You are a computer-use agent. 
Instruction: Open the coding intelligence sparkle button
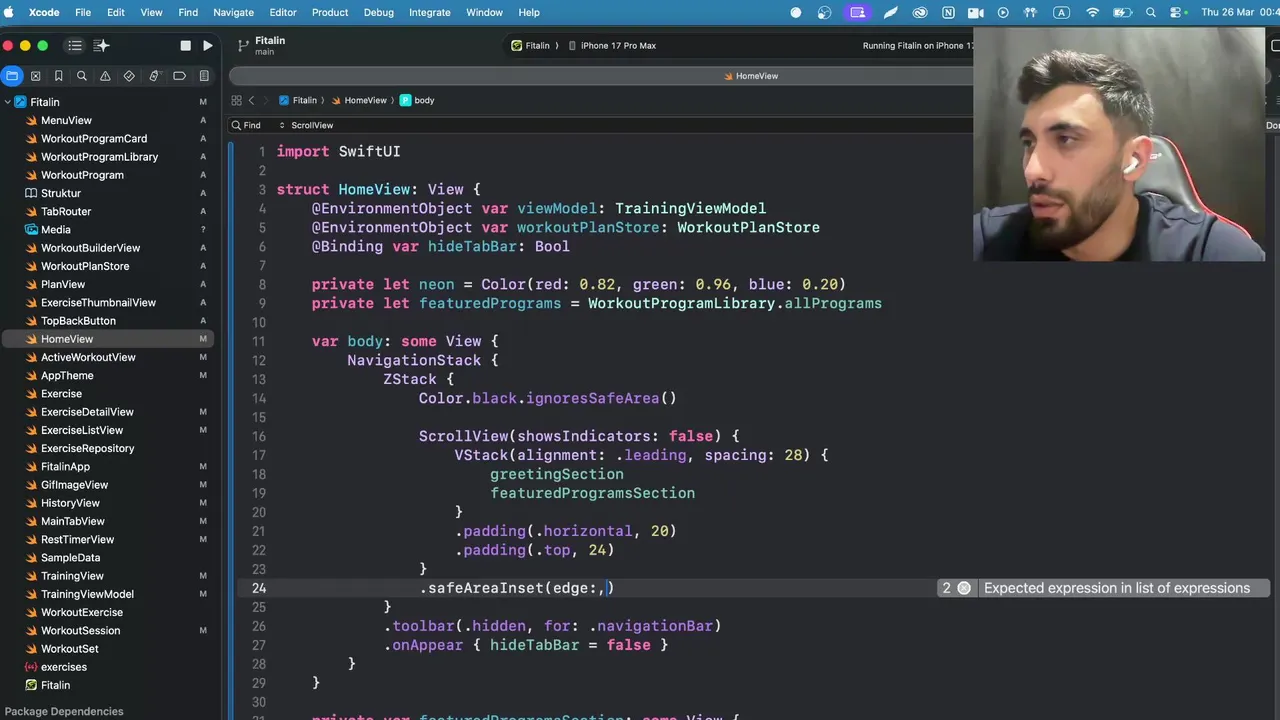pyautogui.click(x=101, y=46)
